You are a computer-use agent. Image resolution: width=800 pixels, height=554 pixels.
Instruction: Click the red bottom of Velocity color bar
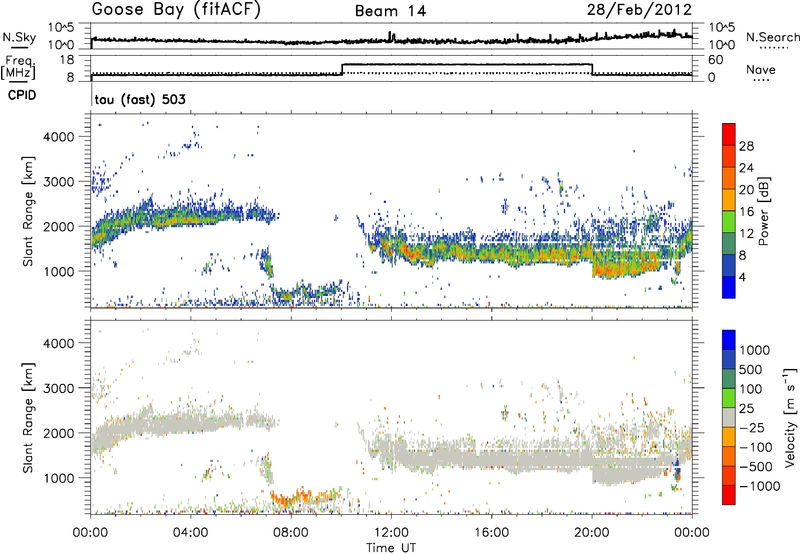pyautogui.click(x=729, y=495)
